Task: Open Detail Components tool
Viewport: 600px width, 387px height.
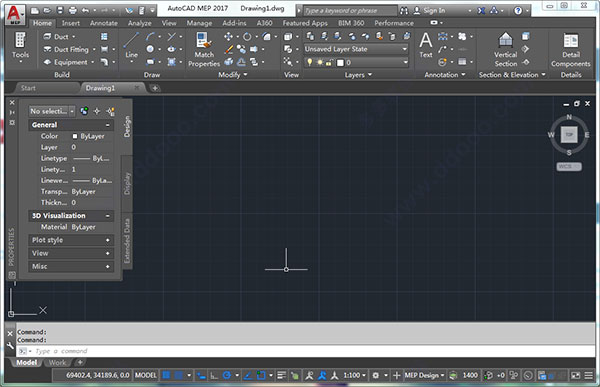Action: [571, 50]
